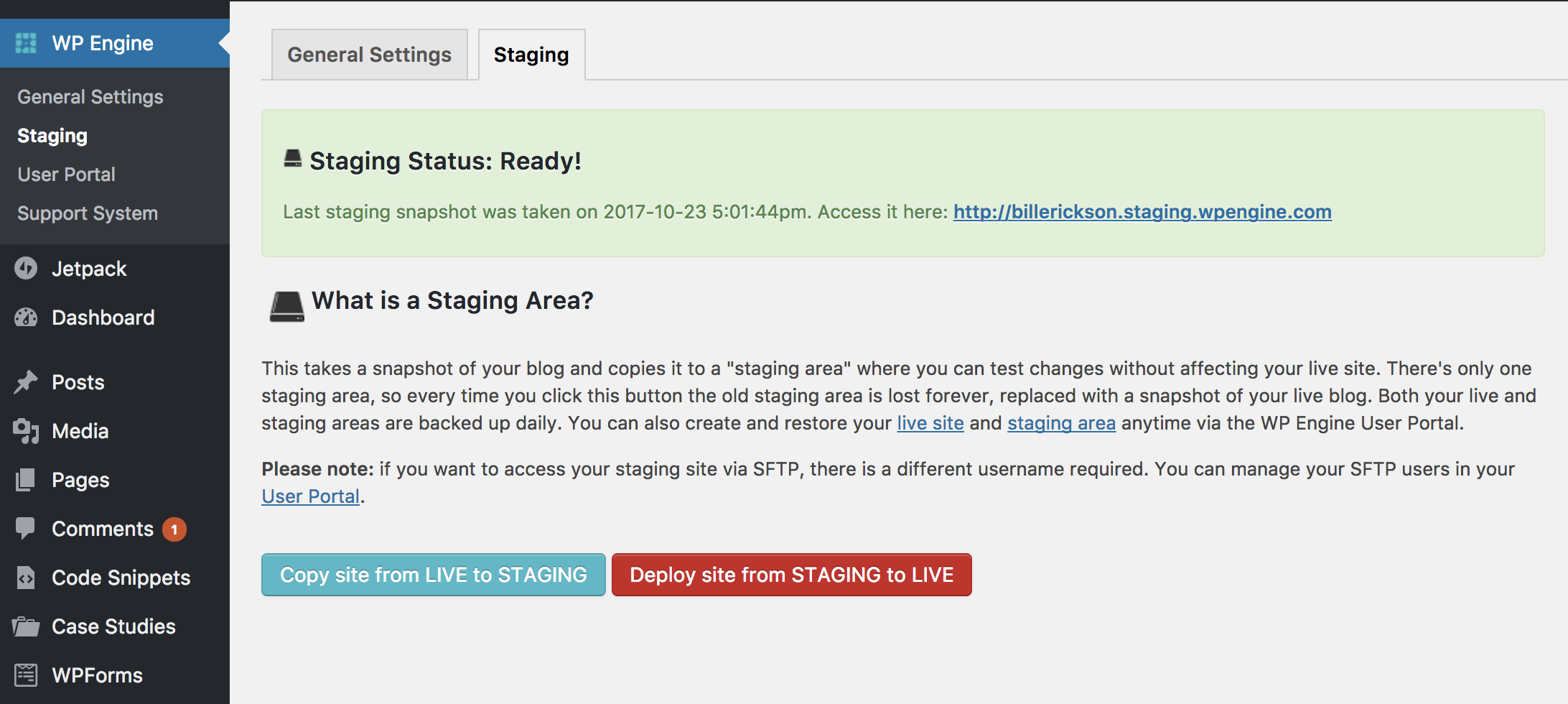Follow the 'live site' link

tap(930, 423)
